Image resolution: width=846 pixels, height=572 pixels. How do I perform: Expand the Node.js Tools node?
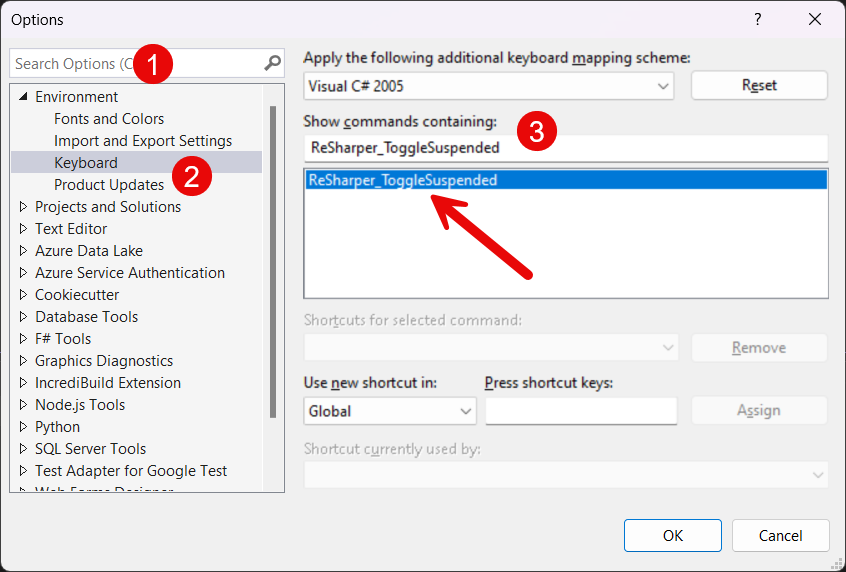23,405
